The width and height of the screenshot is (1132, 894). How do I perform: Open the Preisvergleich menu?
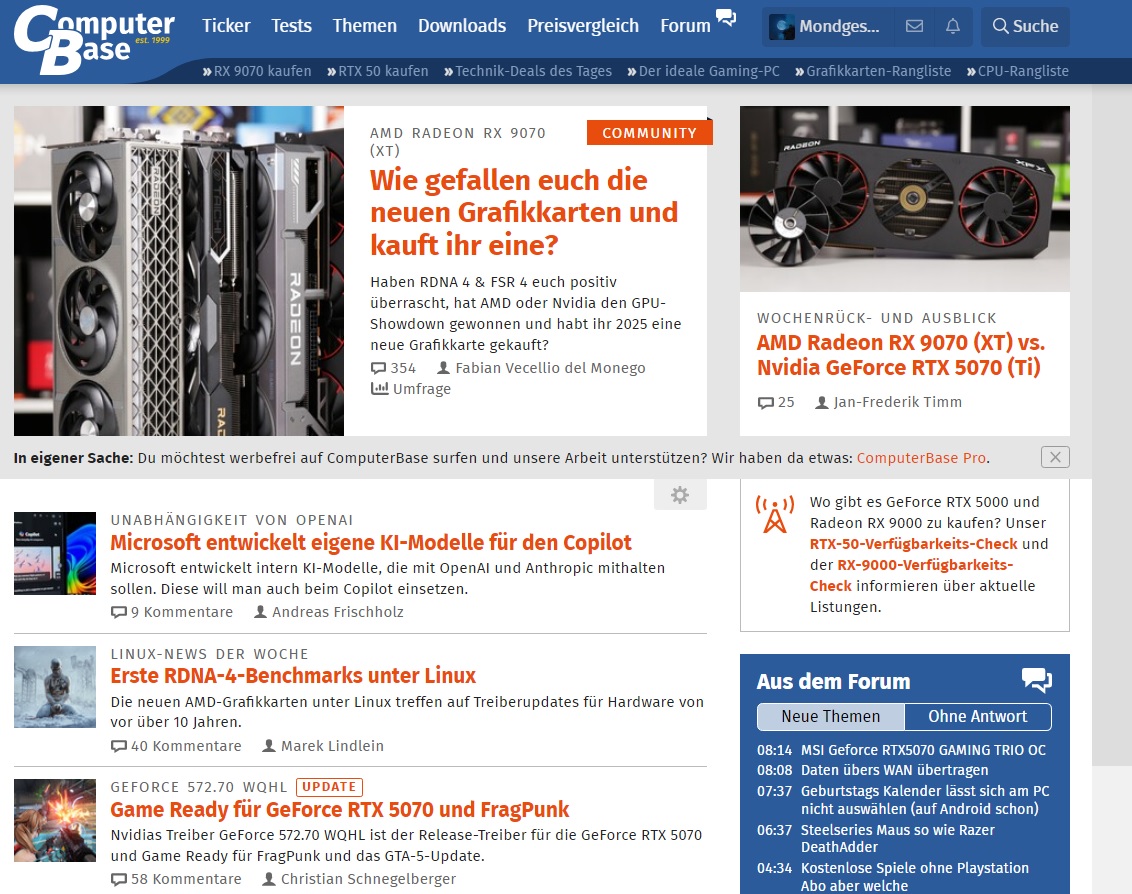(583, 26)
